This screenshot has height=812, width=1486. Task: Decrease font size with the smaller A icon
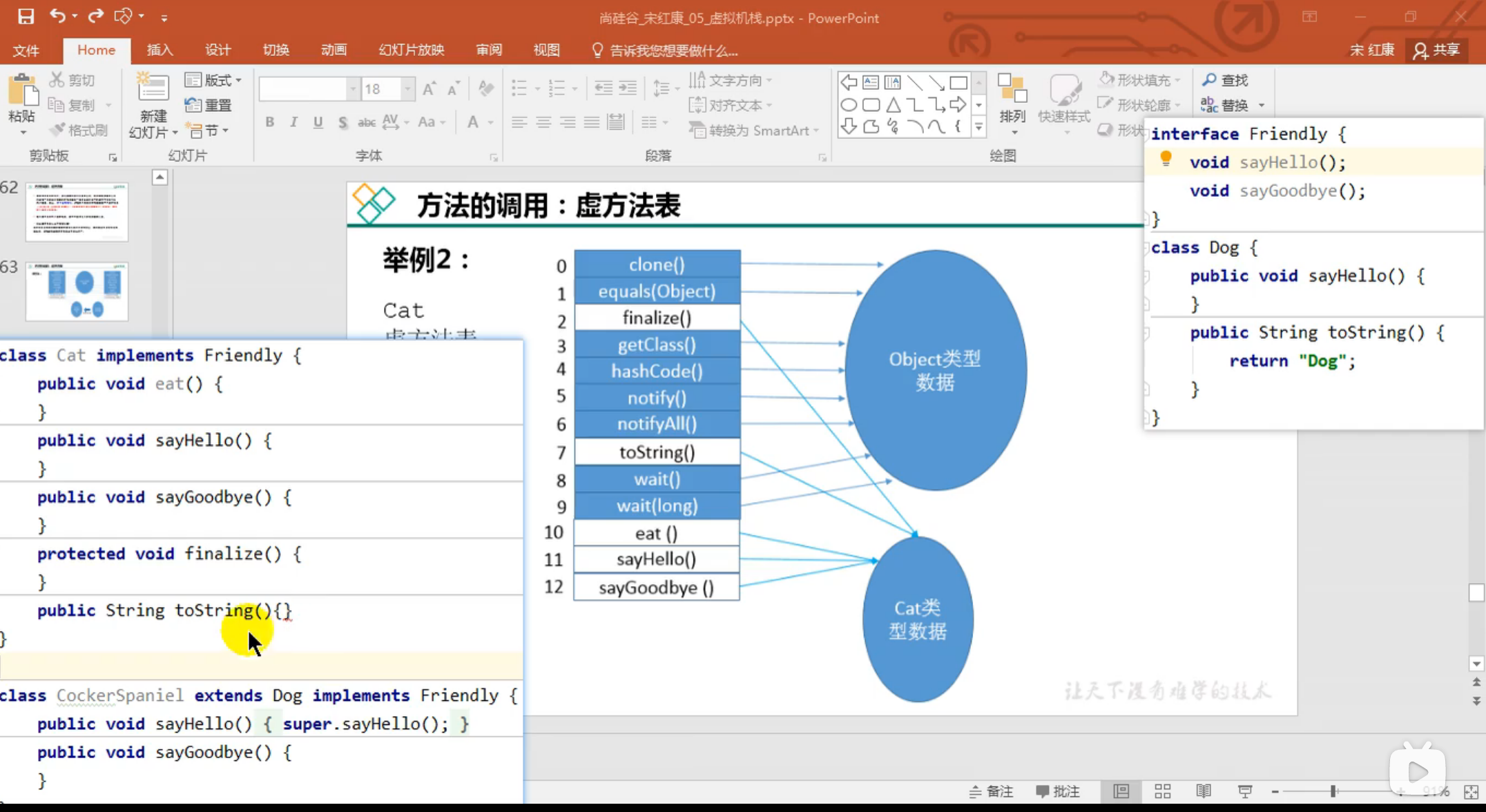454,88
